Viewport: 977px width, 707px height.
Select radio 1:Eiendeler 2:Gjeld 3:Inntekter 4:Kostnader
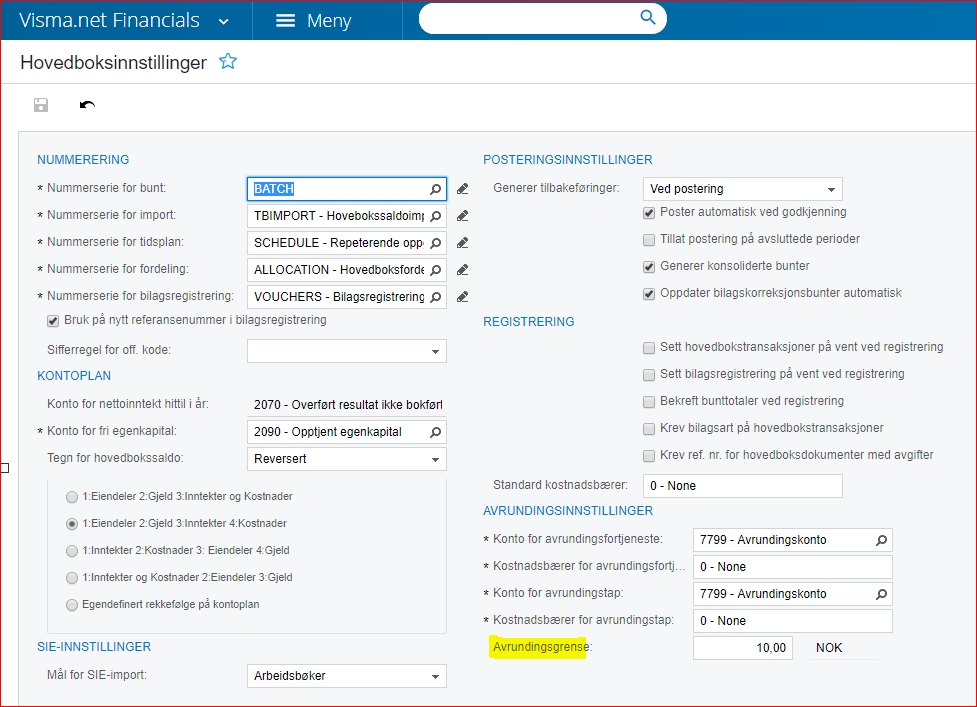(x=72, y=524)
